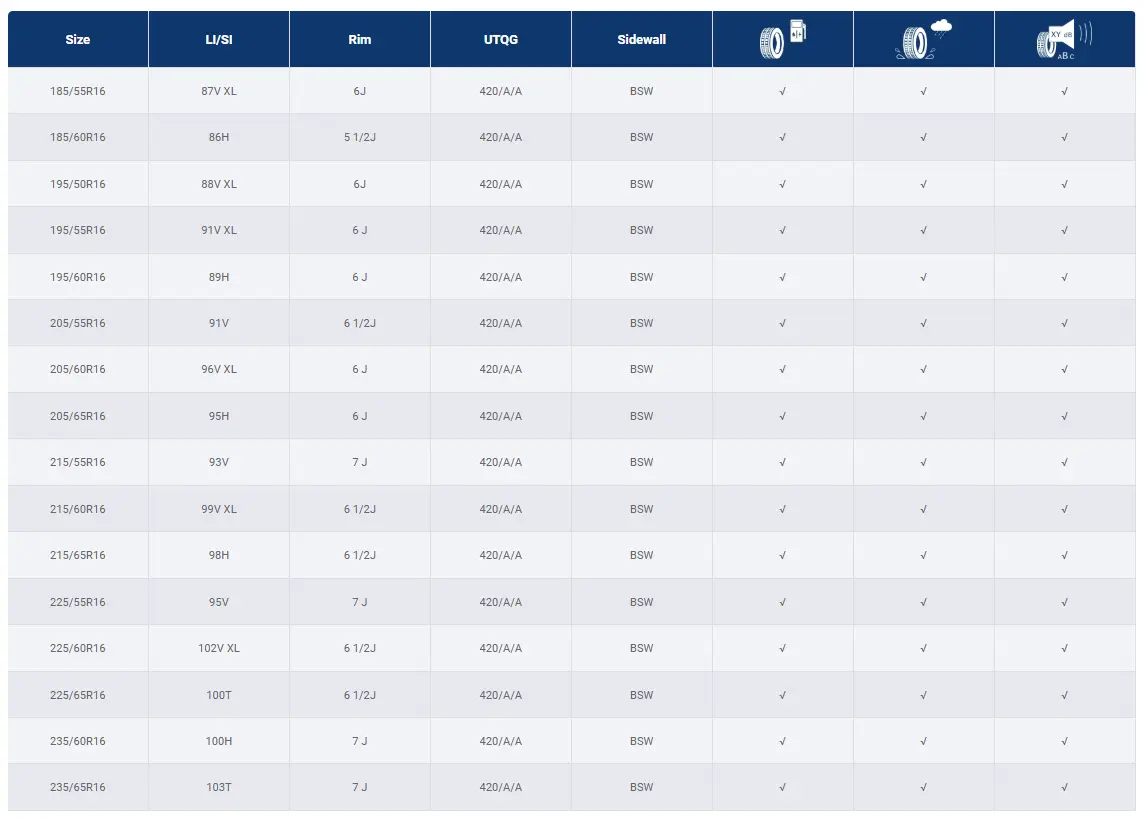The height and width of the screenshot is (819, 1144).
Task: Click the fuel efficiency tire icon header
Action: point(782,39)
